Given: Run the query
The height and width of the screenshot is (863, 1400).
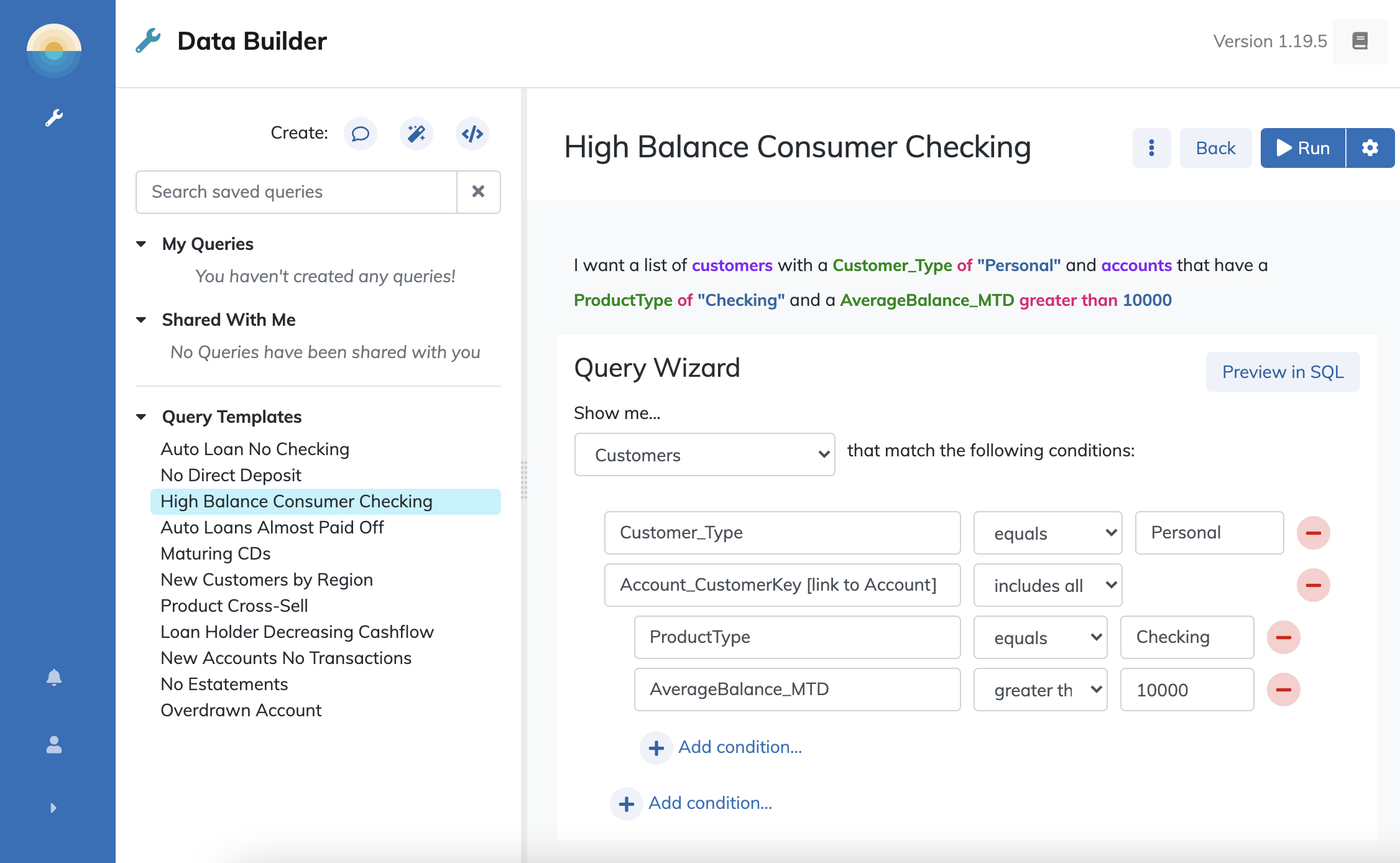Looking at the screenshot, I should pos(1303,148).
